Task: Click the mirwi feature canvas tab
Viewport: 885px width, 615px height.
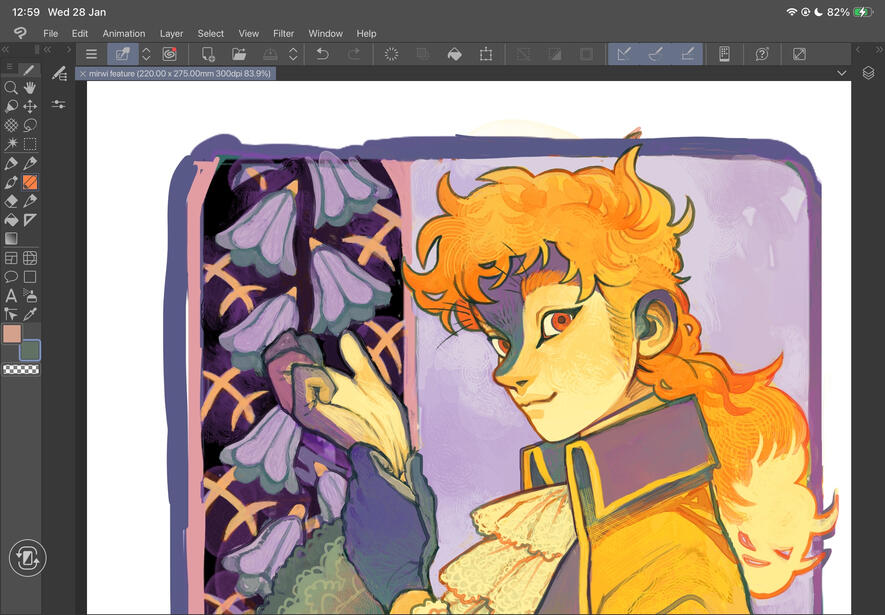Action: pyautogui.click(x=177, y=74)
